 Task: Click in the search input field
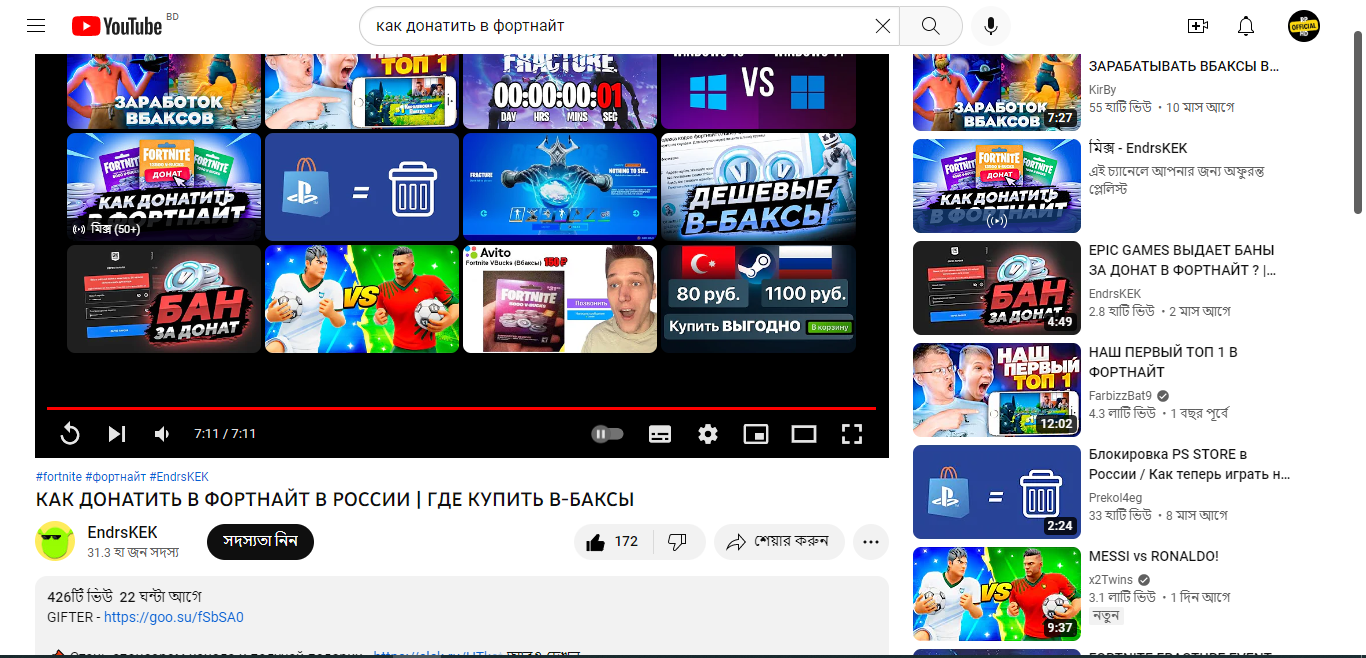tap(620, 26)
